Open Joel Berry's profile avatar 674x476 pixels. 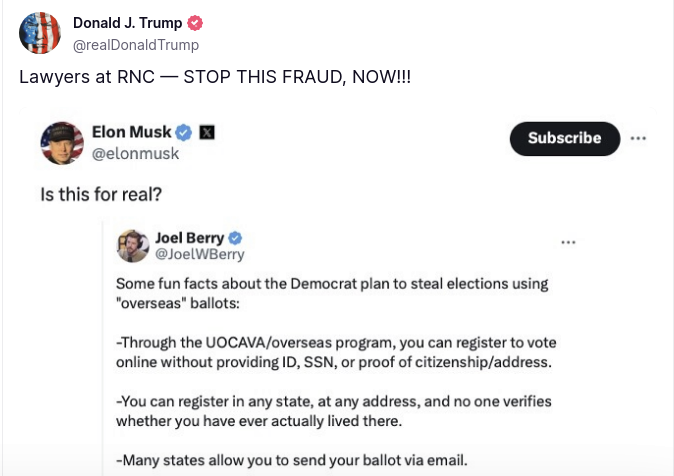coord(133,246)
